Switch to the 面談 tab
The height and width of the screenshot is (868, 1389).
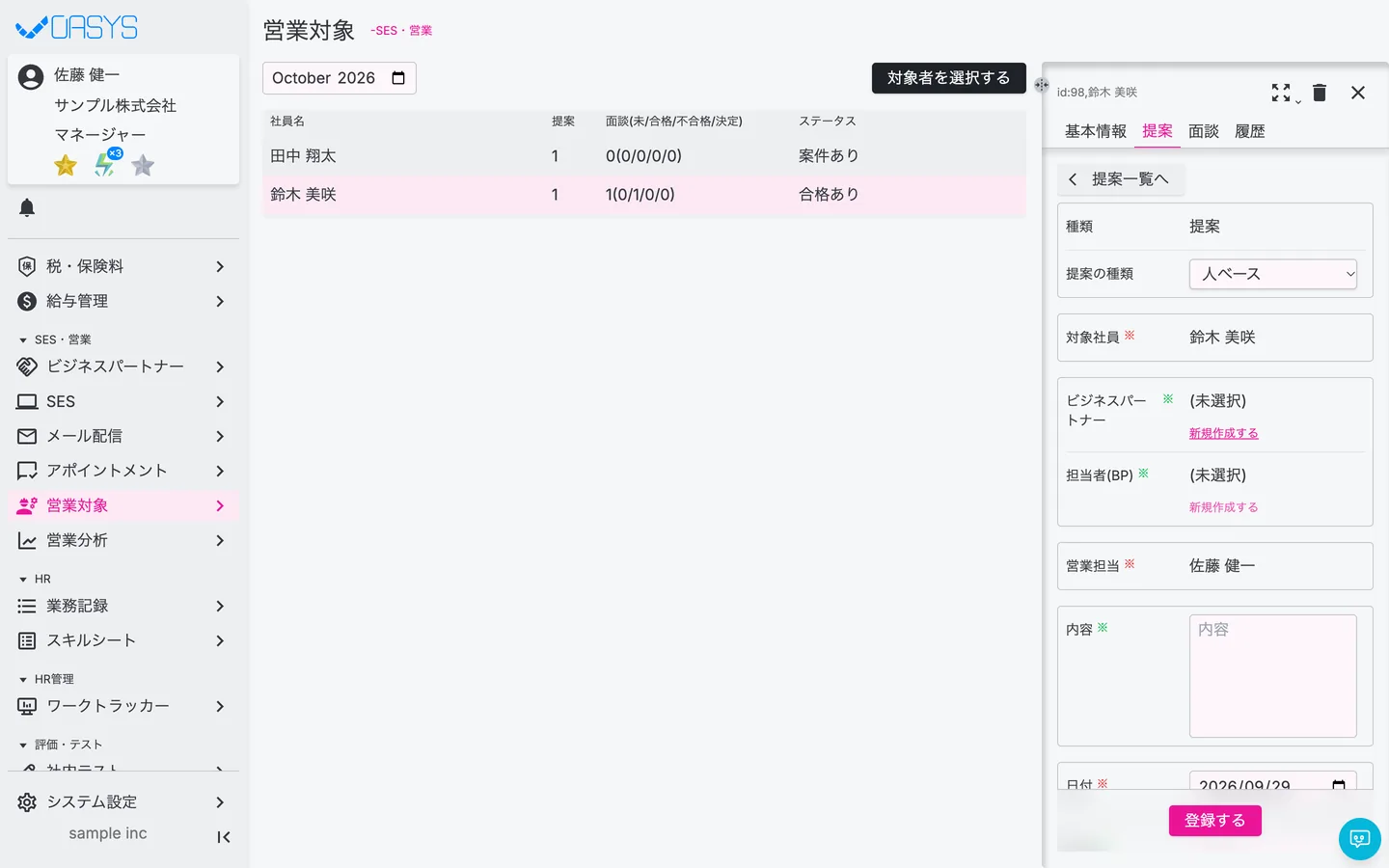tap(1204, 131)
